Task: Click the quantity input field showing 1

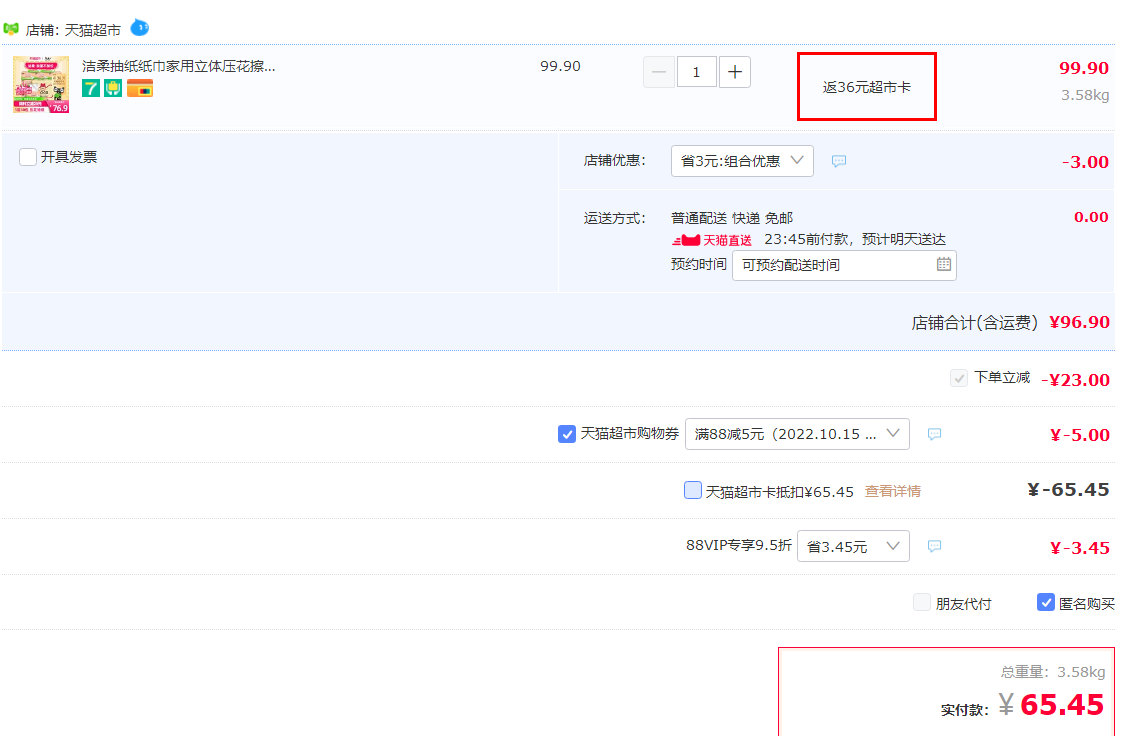Action: tap(697, 72)
